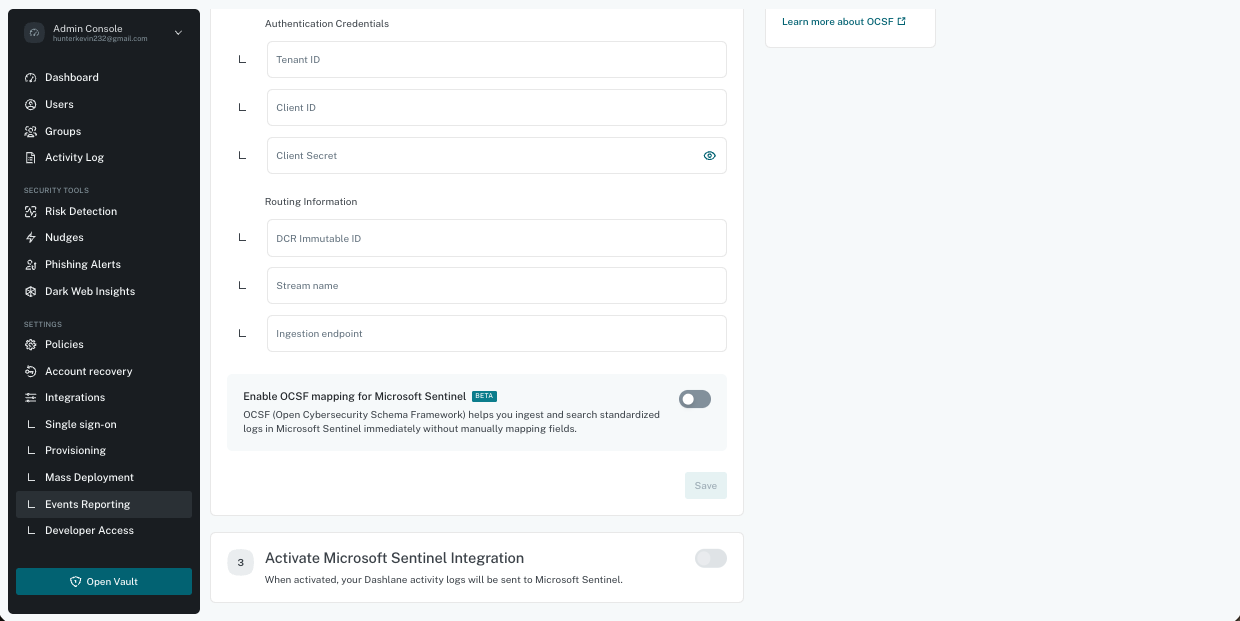Screen dimensions: 1240x621
Task: View the Activity Log
Action: click(x=104, y=157)
